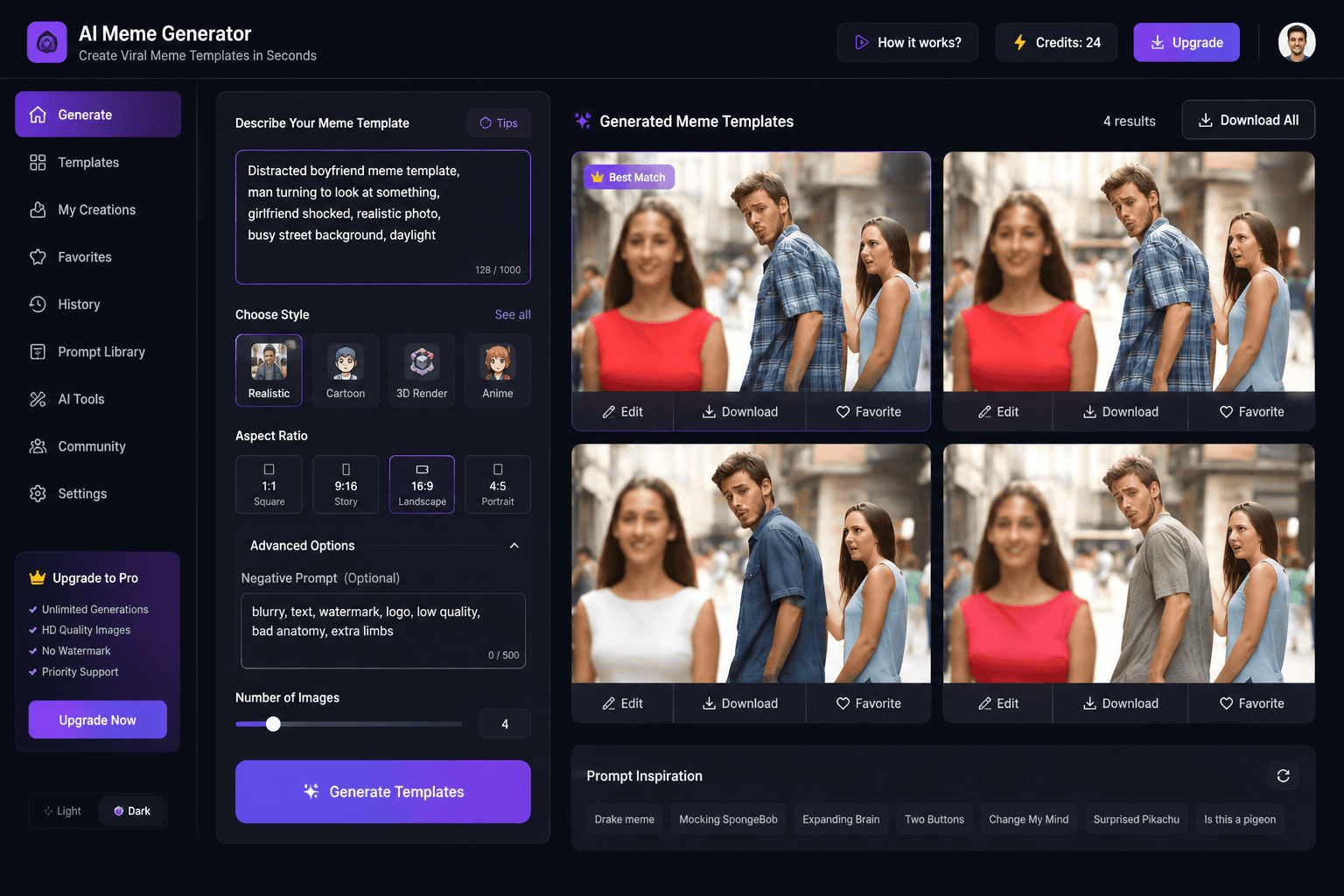This screenshot has width=1344, height=896.
Task: Select the Cartoon style
Action: 346,370
